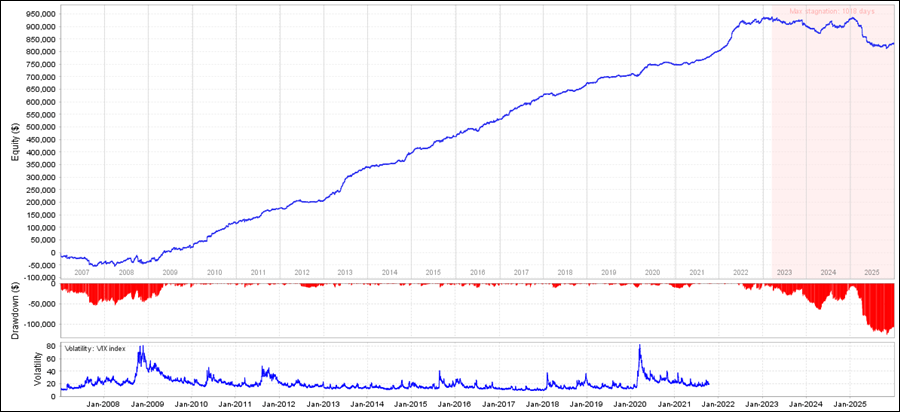
Task: Select the Jan-2015 label on bottom axis
Action: 411,404
